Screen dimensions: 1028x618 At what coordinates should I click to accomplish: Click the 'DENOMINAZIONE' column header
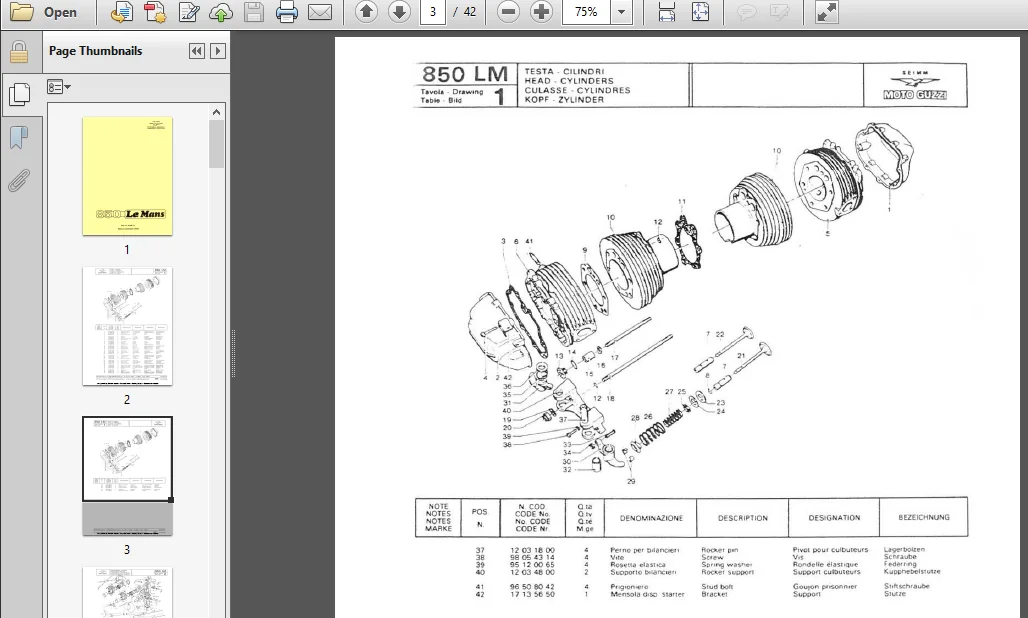(652, 518)
